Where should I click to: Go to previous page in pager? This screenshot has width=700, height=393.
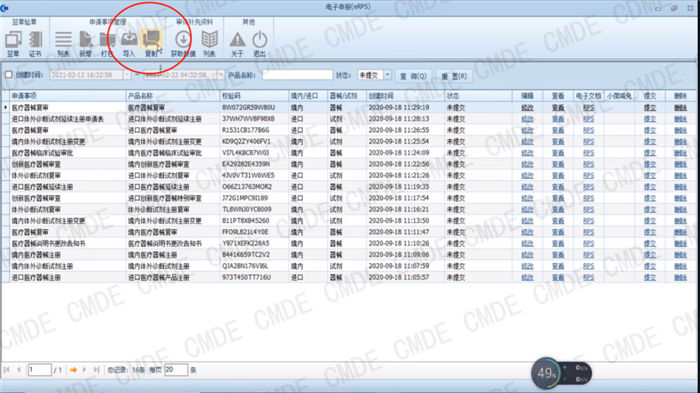tap(19, 370)
